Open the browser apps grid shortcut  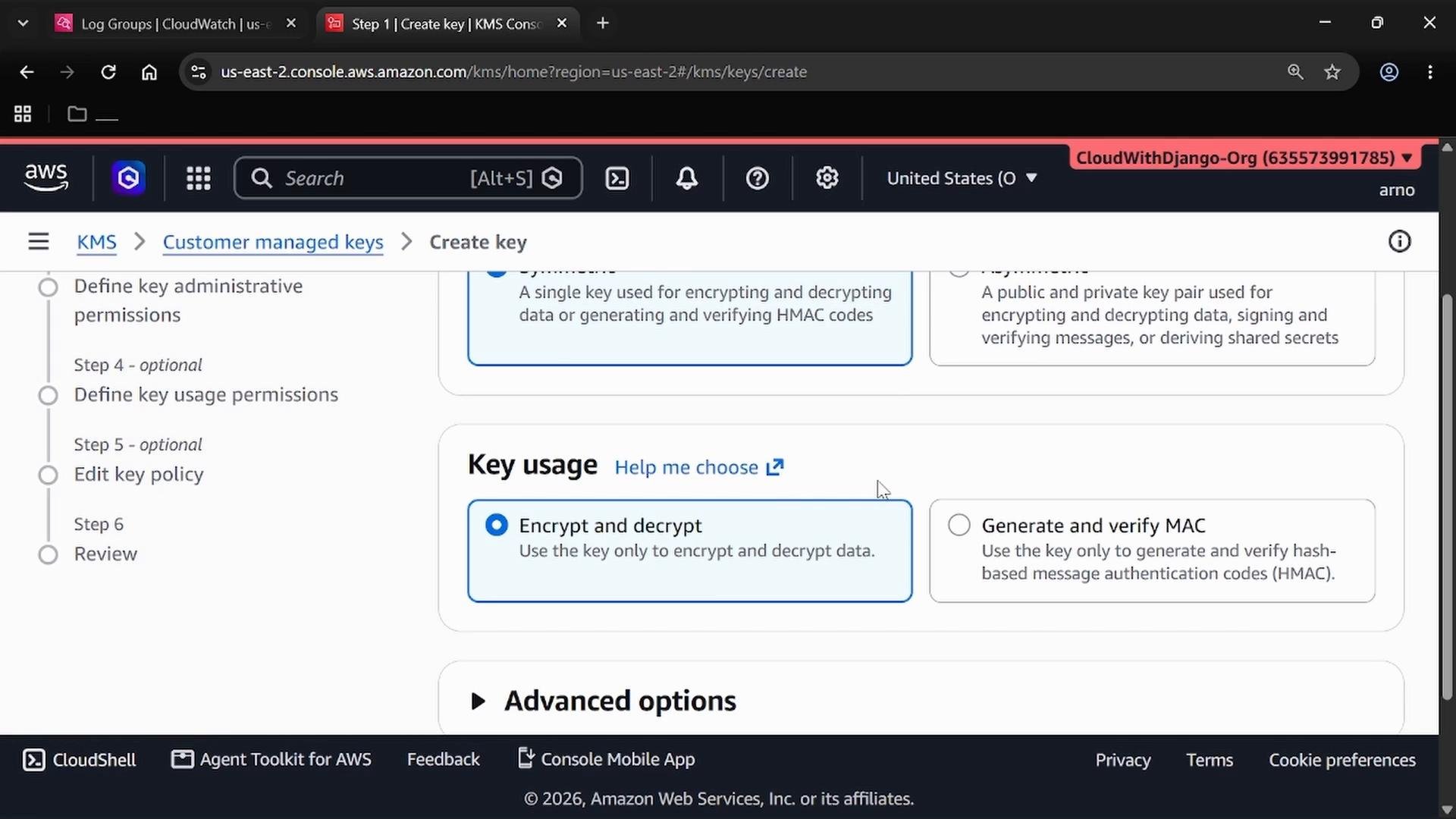[x=23, y=114]
